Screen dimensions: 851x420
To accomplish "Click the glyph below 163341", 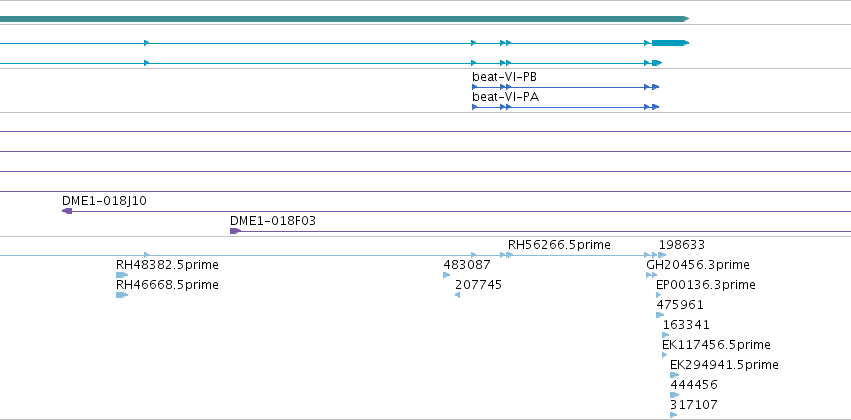I will click(x=666, y=335).
